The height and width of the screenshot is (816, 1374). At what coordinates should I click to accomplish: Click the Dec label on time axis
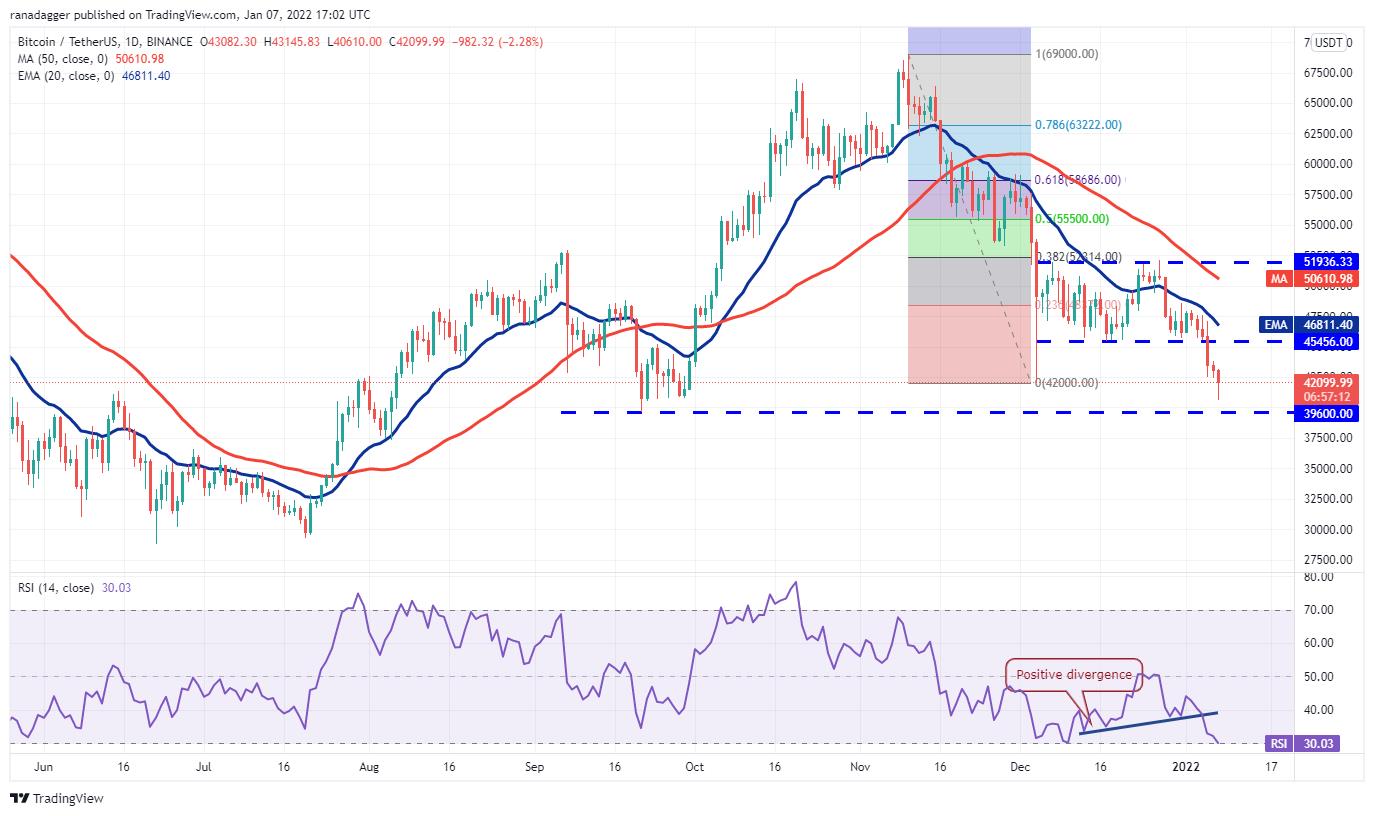tap(1019, 767)
